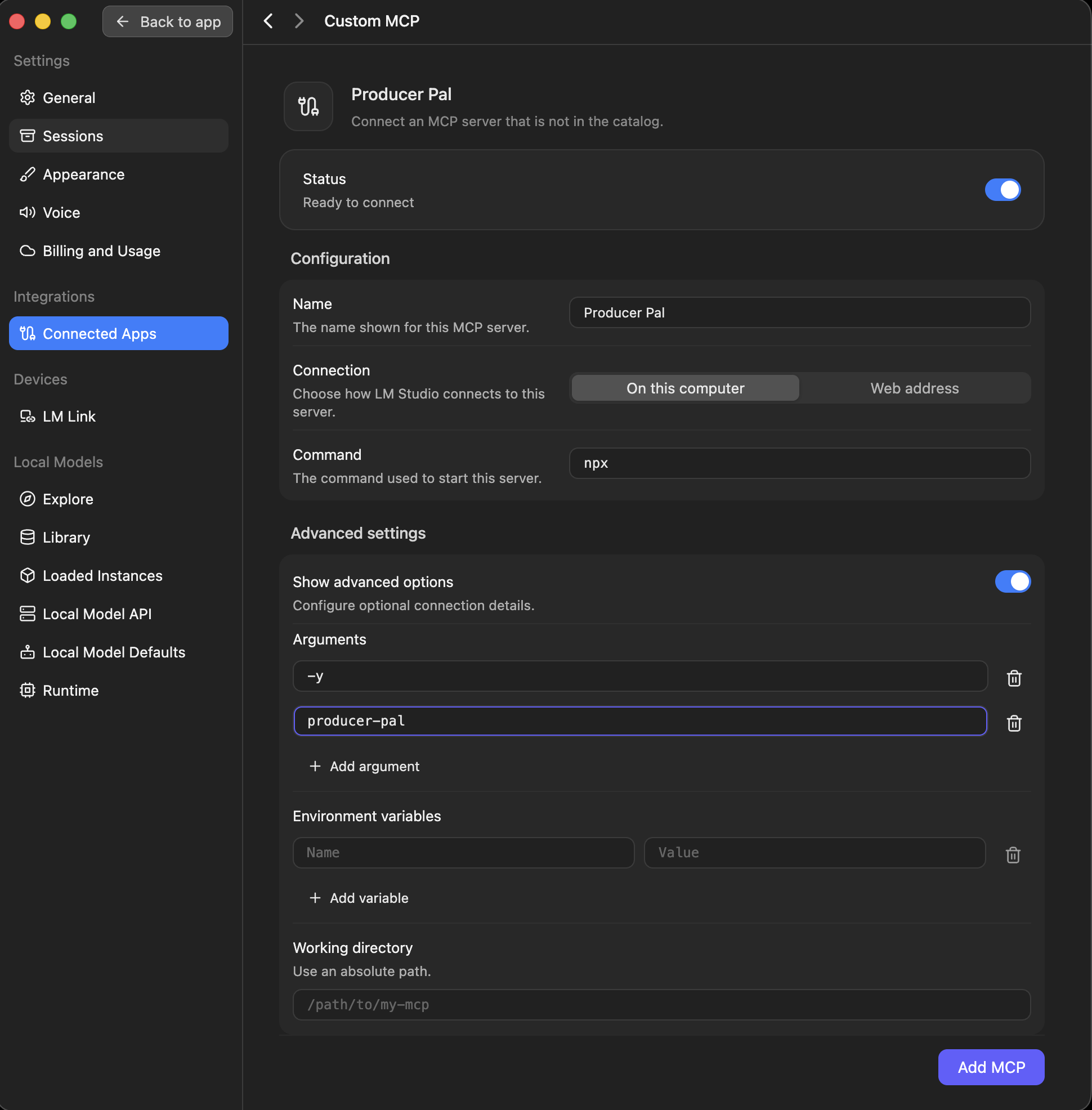
Task: Click the Appearance paintbrush icon
Action: 28,174
